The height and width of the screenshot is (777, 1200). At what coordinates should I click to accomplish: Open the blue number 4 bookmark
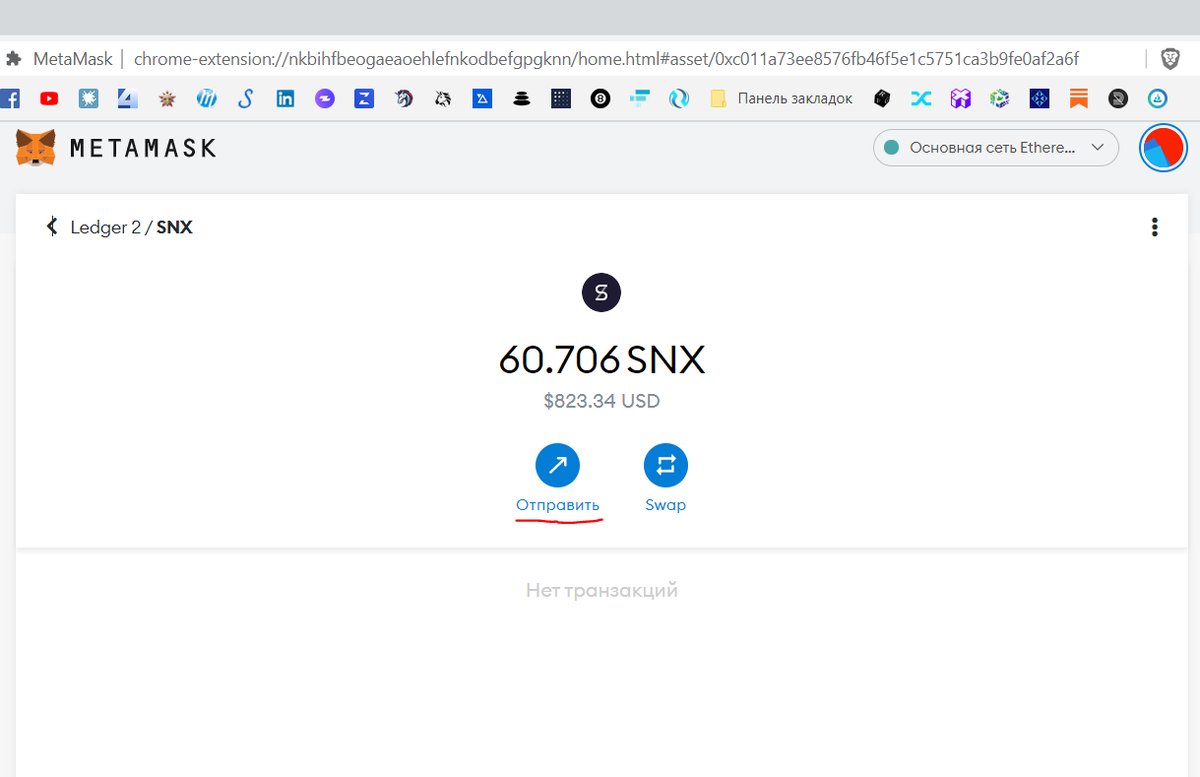coord(128,99)
